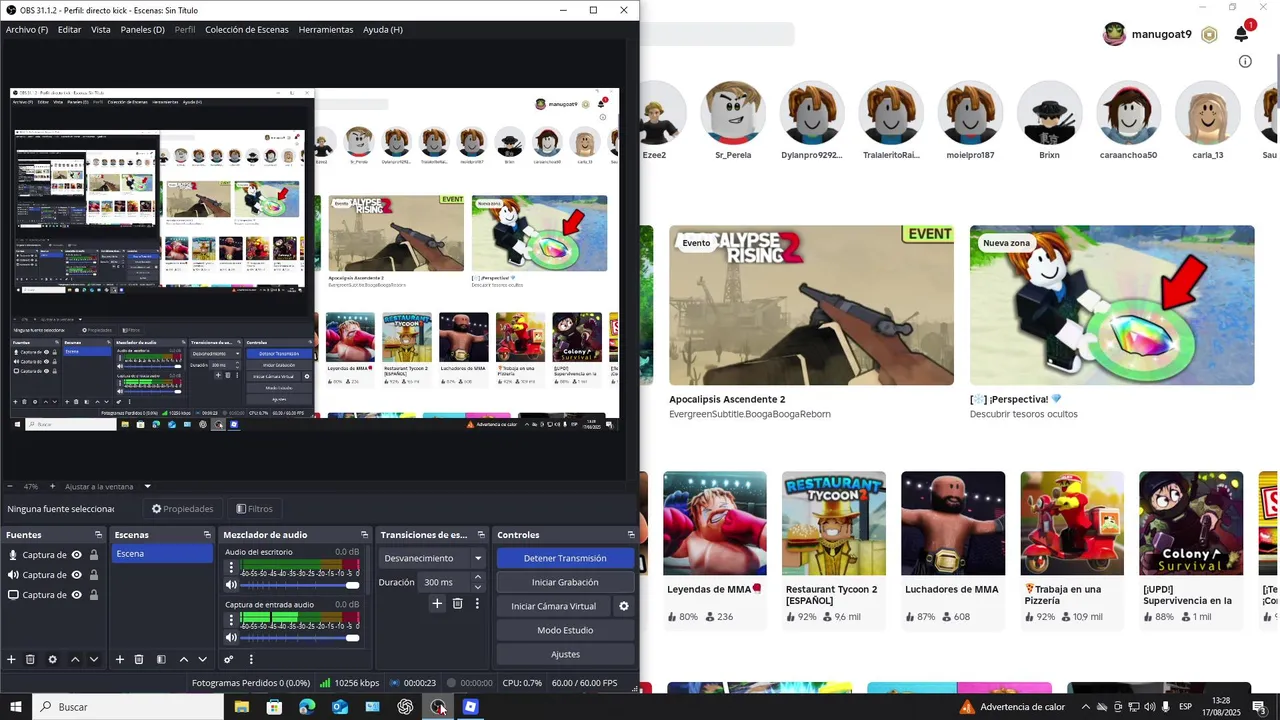Move source down in Fuentes toolbar
Image resolution: width=1280 pixels, height=720 pixels.
(x=94, y=659)
